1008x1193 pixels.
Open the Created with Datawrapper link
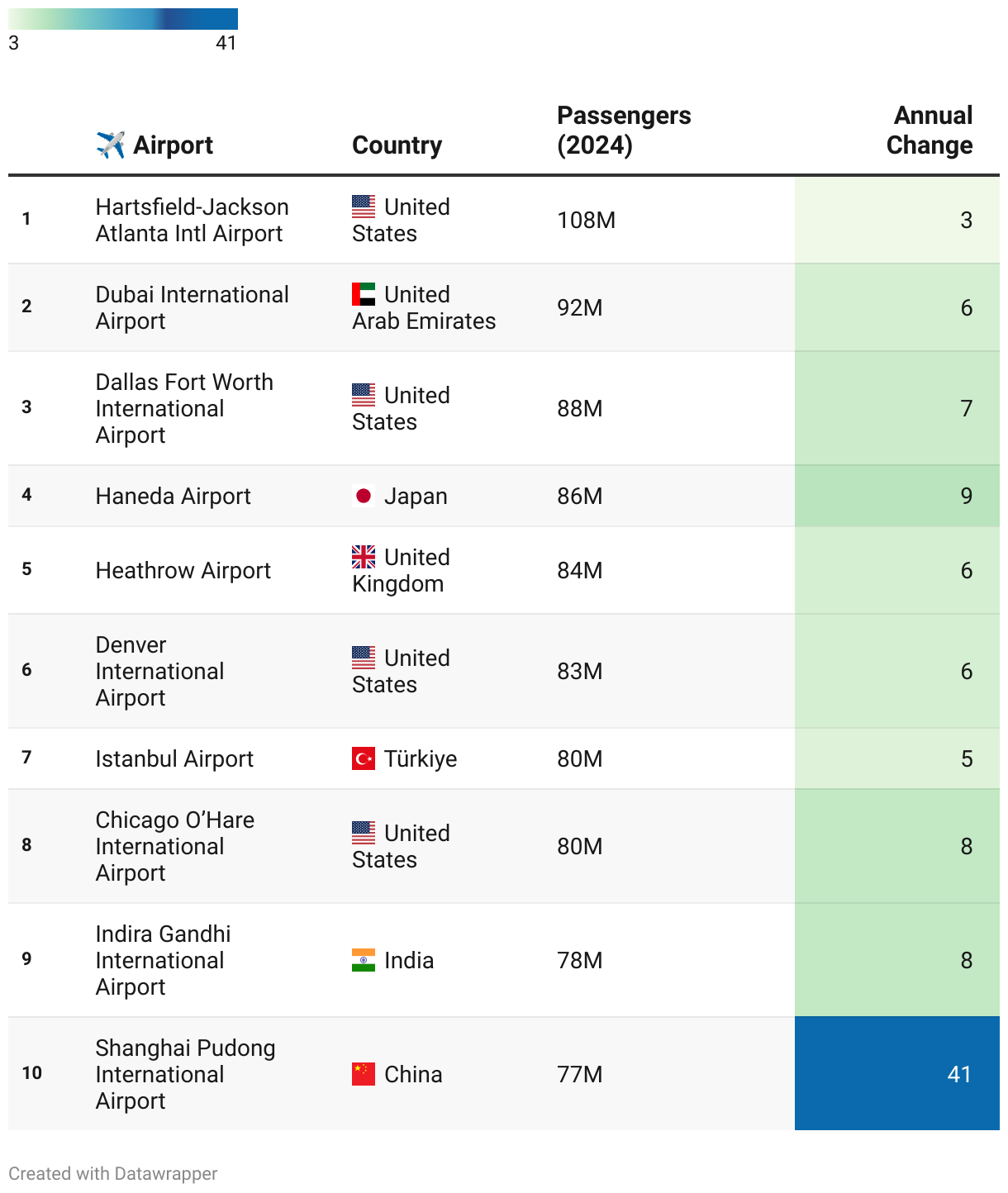pyautogui.click(x=113, y=1174)
